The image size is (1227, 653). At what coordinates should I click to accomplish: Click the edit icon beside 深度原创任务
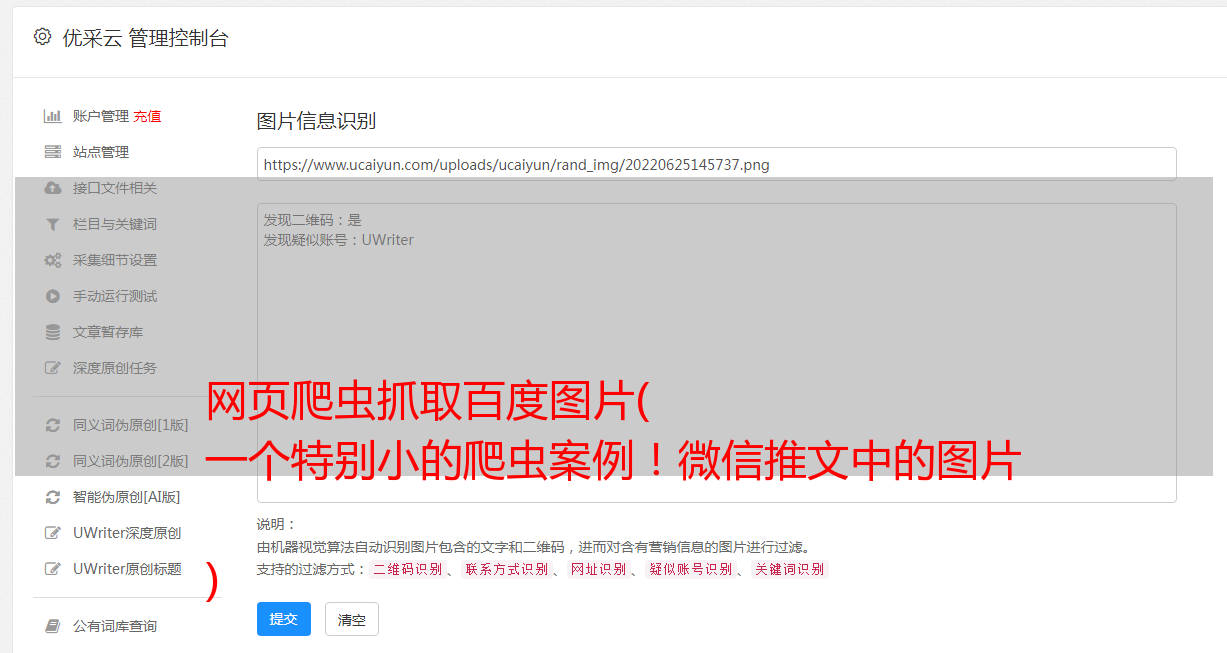click(53, 368)
